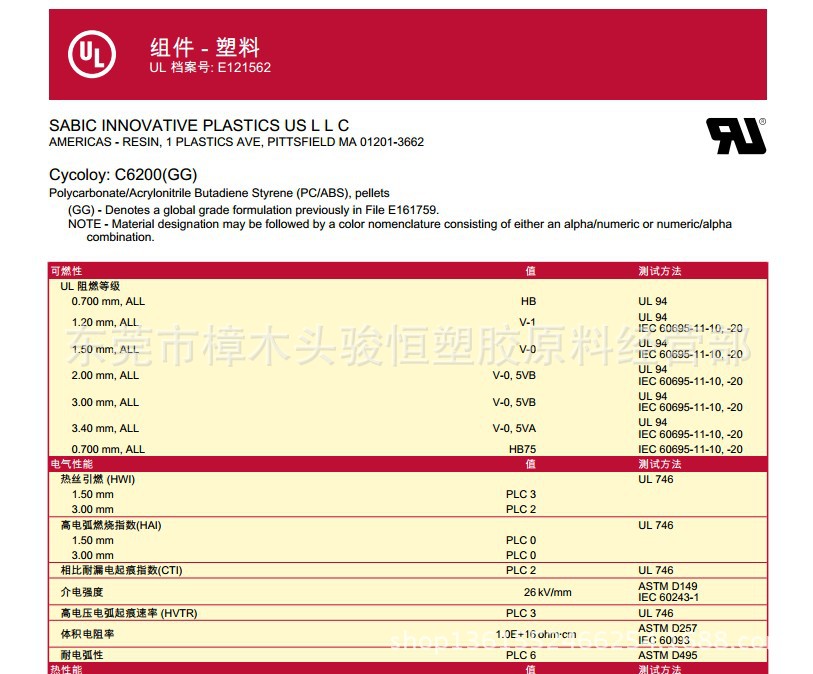Select the '耐电弧性' row label
The height and width of the screenshot is (674, 813).
pos(82,655)
